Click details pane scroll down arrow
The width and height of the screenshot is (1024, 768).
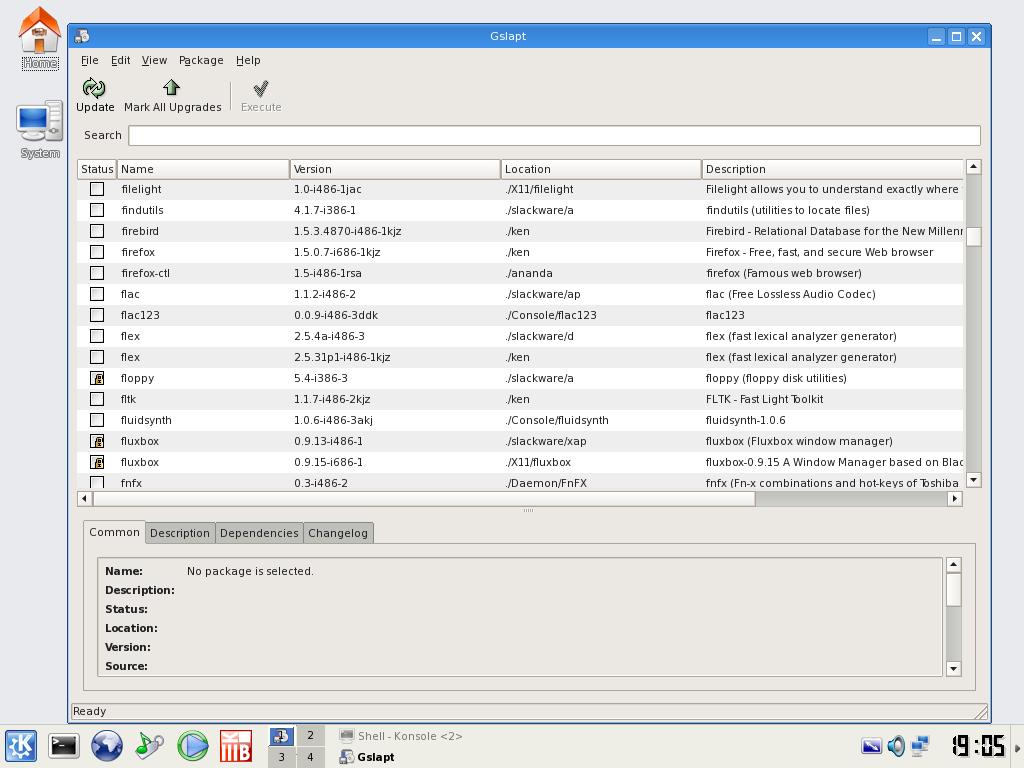pos(953,668)
